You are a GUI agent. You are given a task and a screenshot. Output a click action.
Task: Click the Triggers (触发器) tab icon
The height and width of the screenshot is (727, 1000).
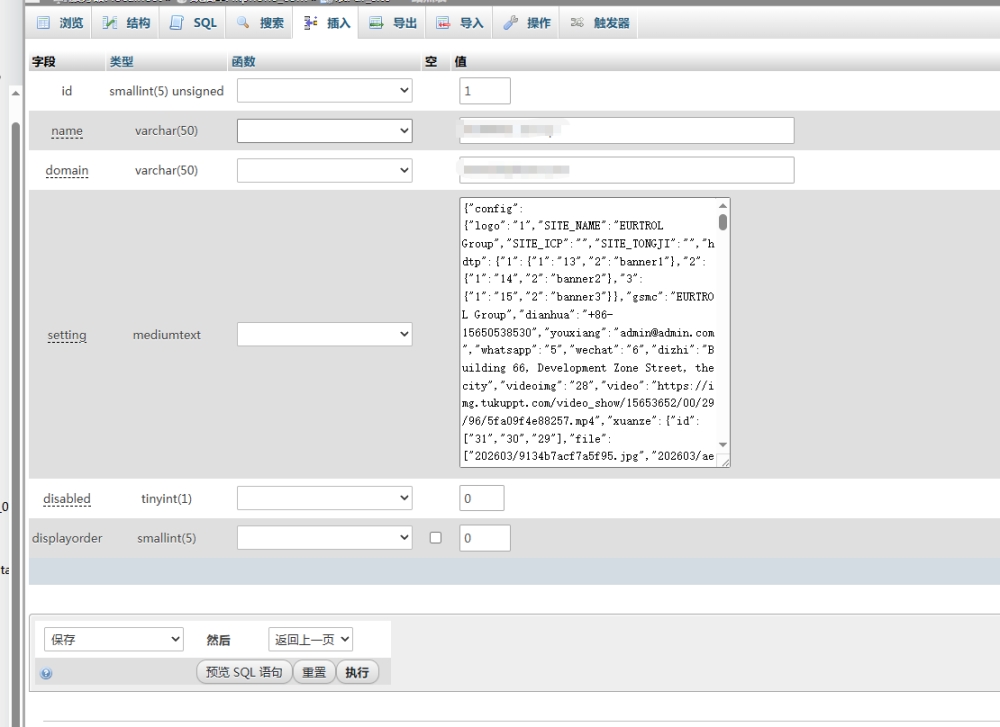click(577, 23)
